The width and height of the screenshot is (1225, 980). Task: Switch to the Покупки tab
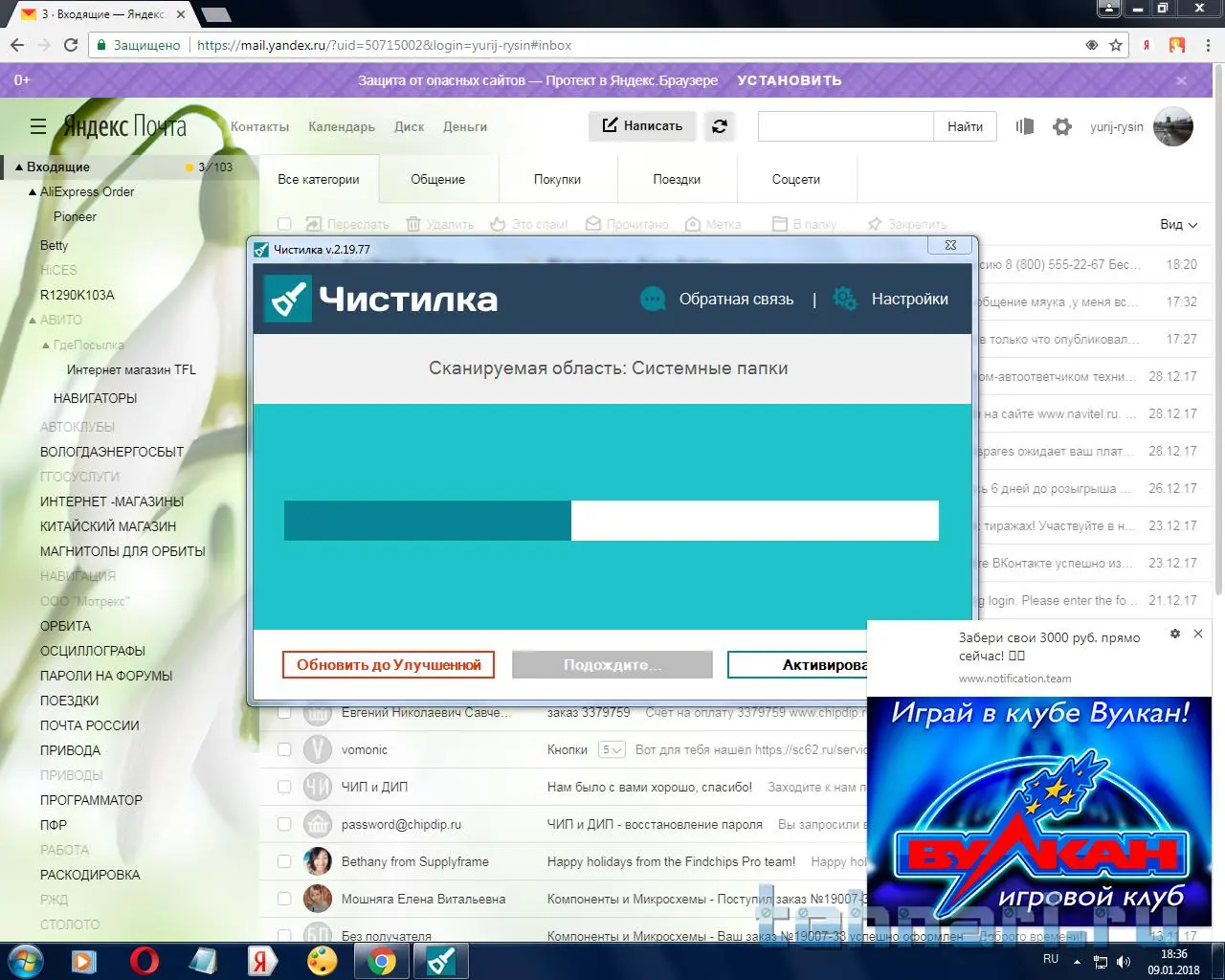(557, 179)
